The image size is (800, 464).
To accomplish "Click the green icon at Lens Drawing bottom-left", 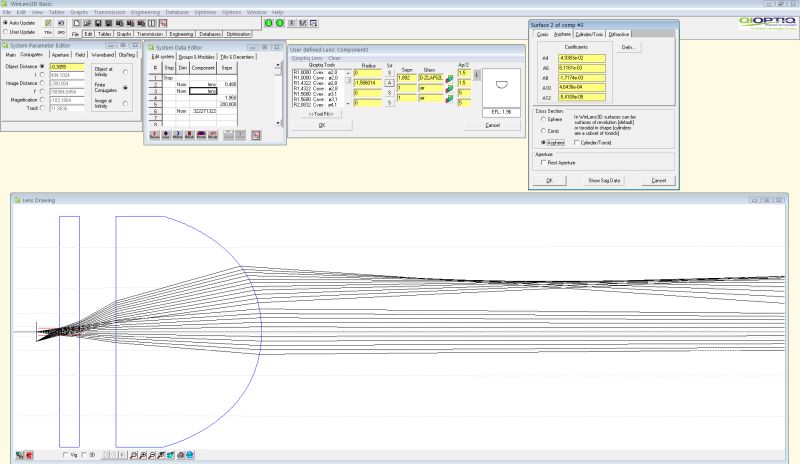I will [x=20, y=455].
